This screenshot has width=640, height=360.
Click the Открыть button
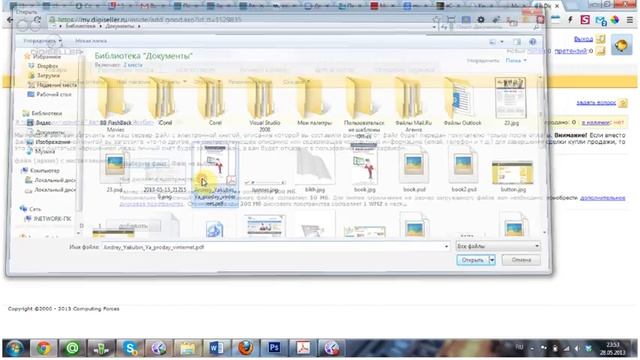point(472,260)
